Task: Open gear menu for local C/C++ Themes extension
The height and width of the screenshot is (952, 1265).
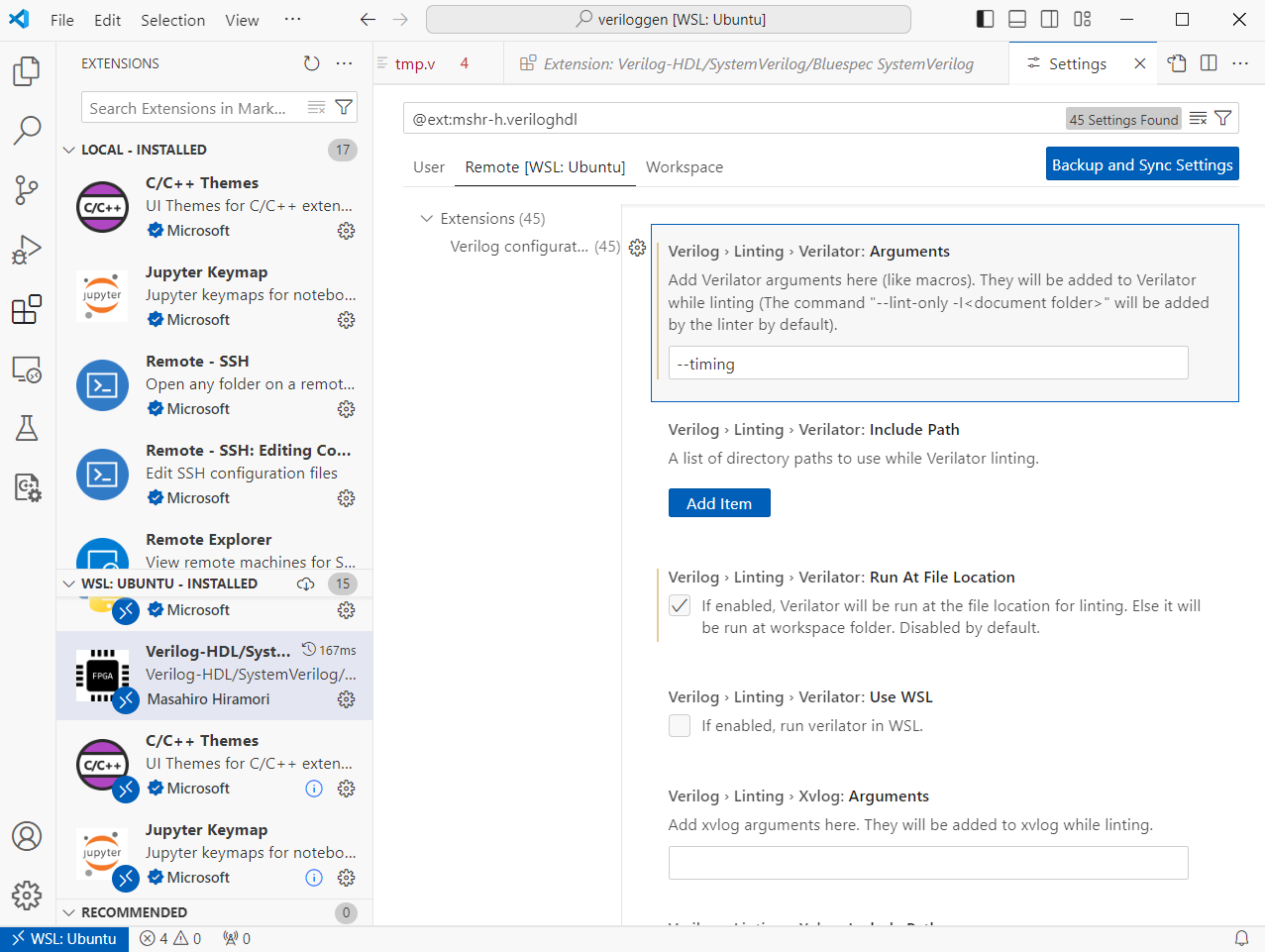Action: pyautogui.click(x=346, y=231)
